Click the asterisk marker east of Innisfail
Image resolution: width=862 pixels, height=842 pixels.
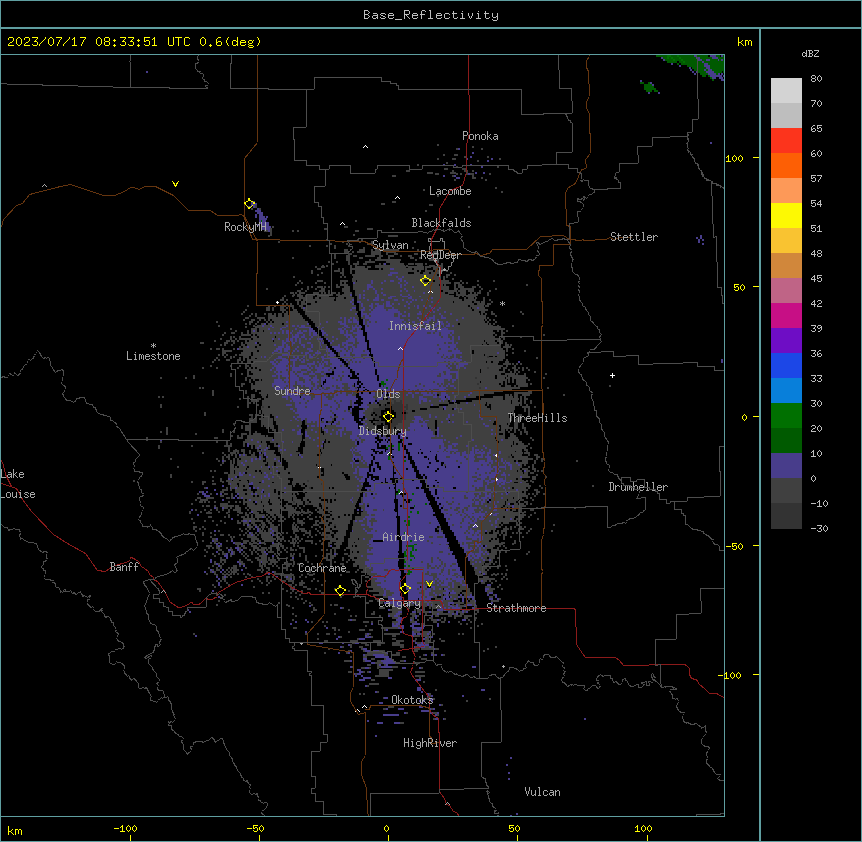coord(502,303)
